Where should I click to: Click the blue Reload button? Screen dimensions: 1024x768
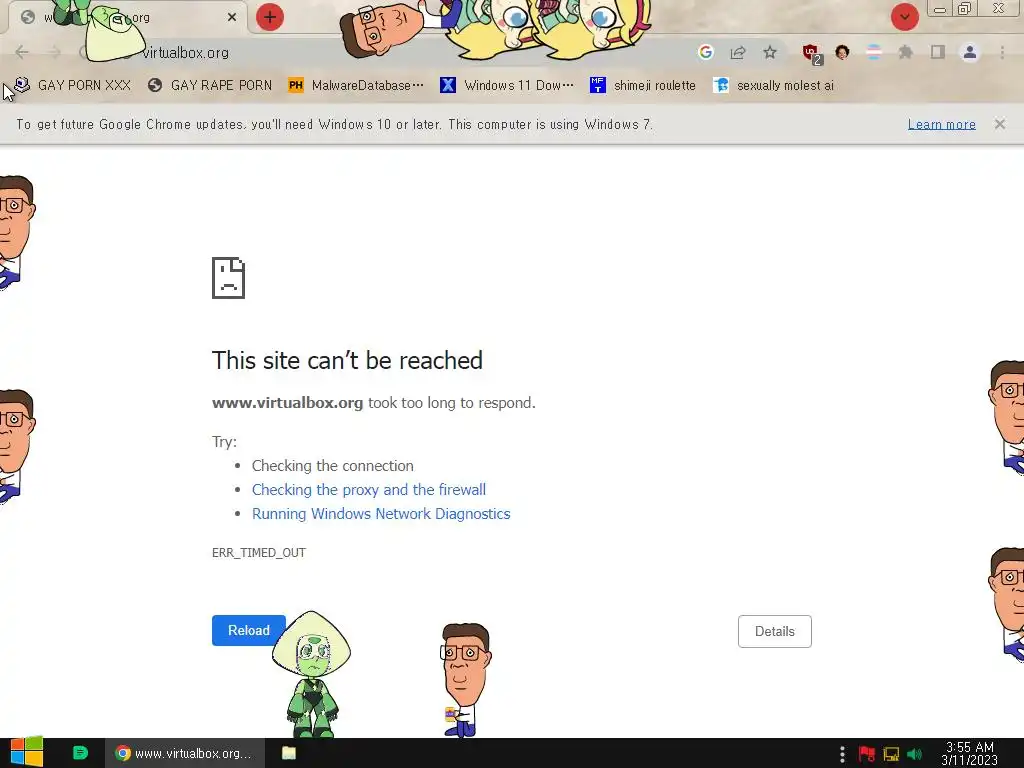(x=248, y=630)
